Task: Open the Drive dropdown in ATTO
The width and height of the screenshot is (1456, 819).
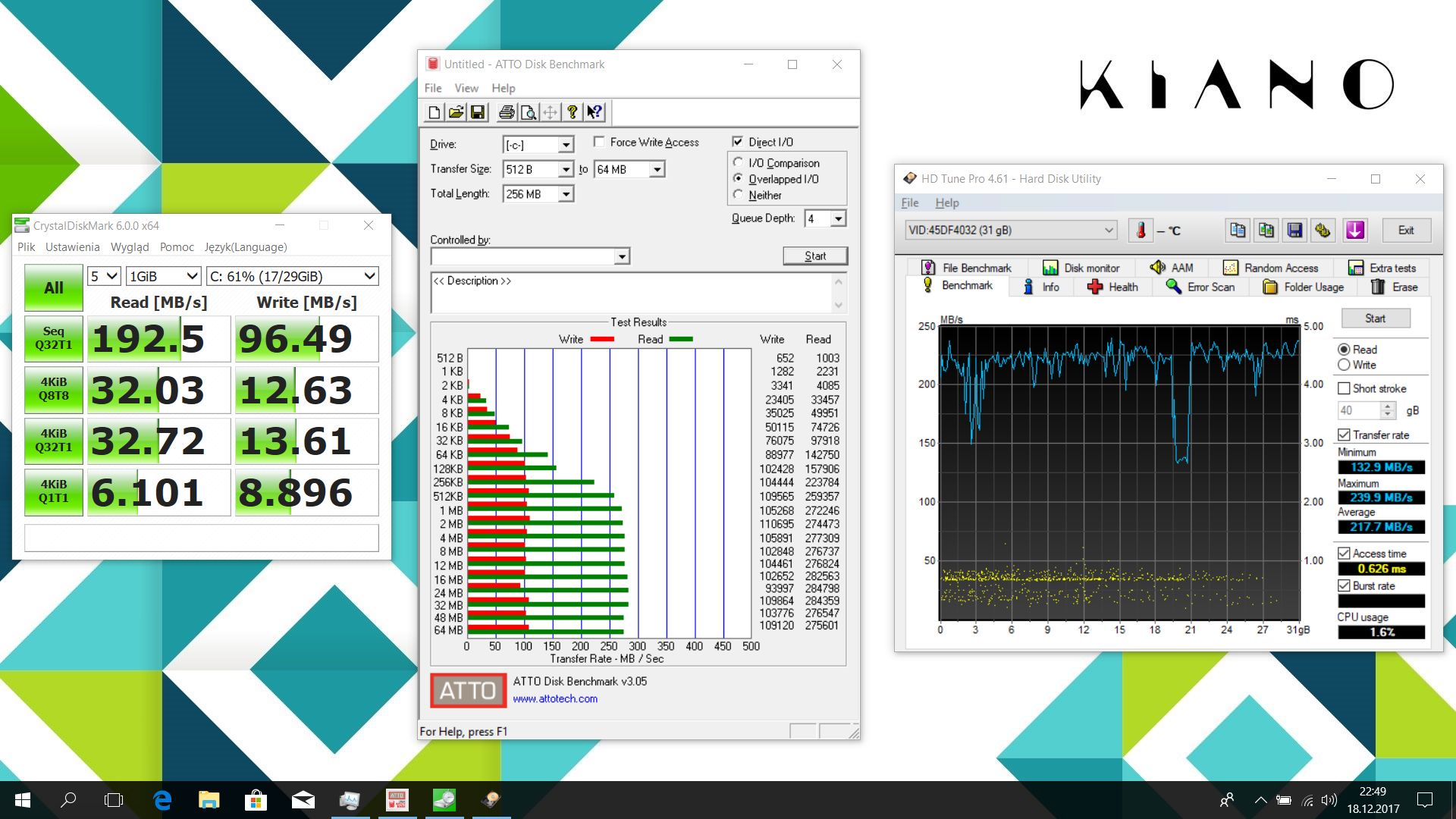Action: click(565, 144)
